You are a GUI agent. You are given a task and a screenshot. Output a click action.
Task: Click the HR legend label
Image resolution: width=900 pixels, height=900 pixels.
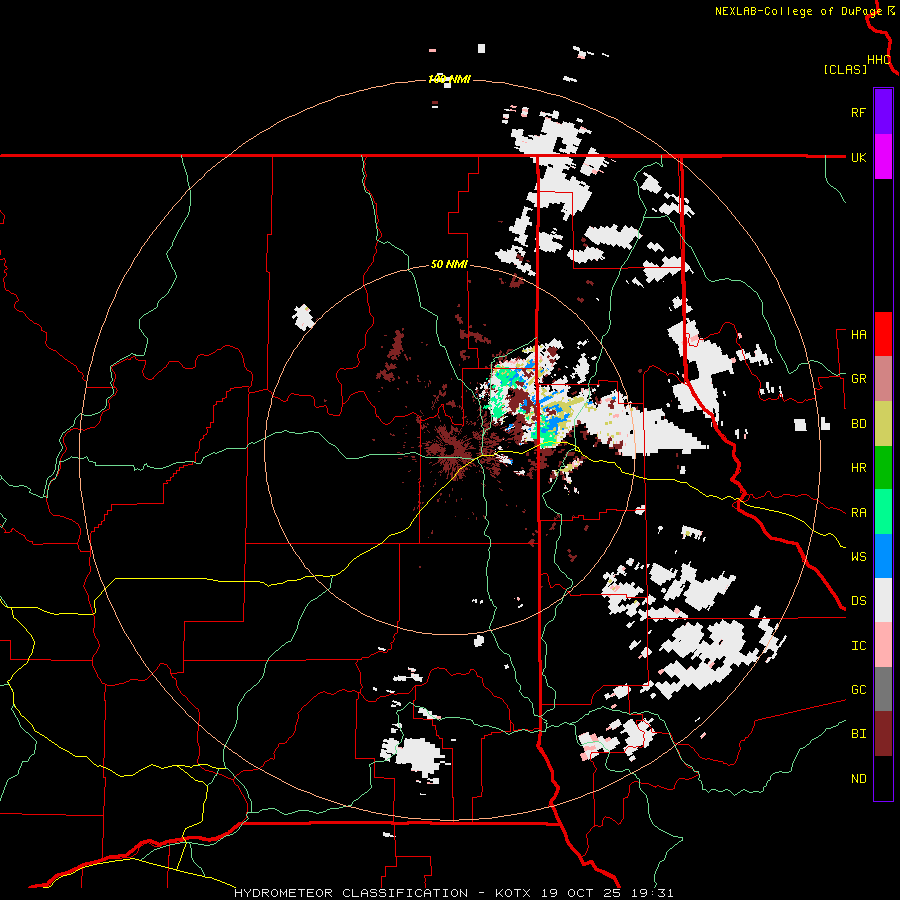(x=858, y=468)
